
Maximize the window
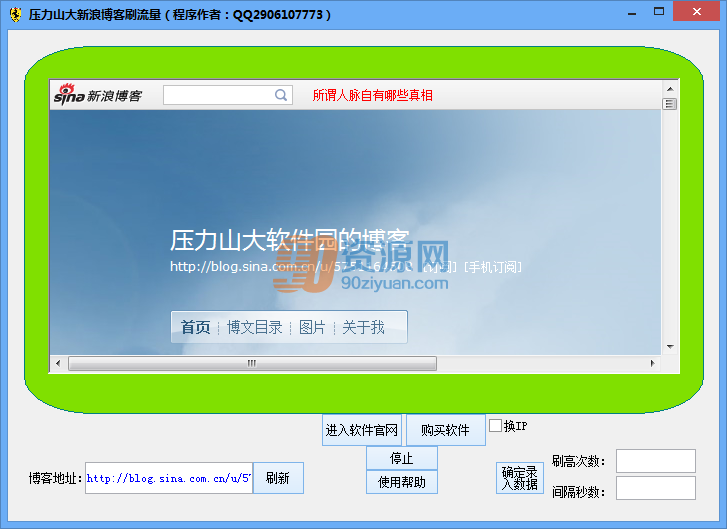point(659,12)
